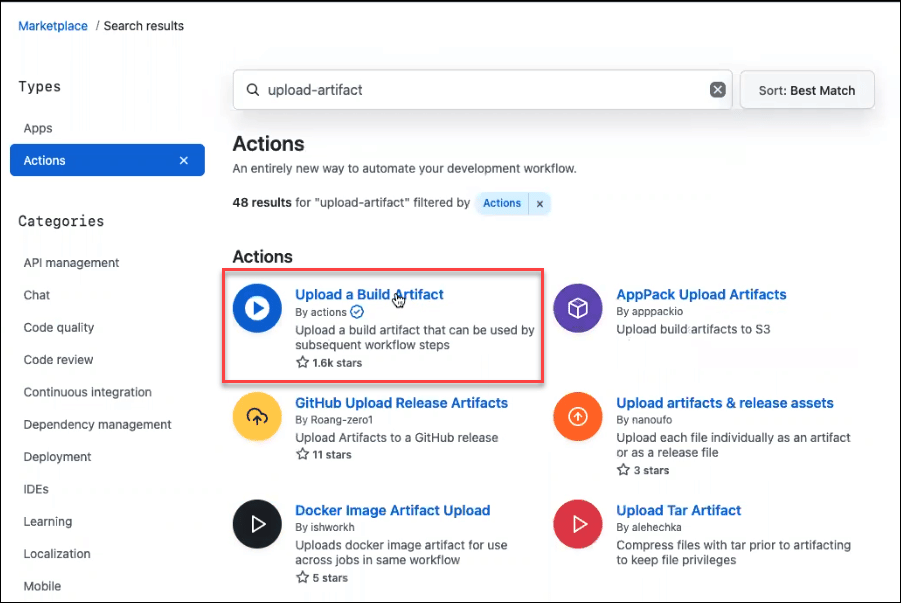Image resolution: width=901 pixels, height=603 pixels.
Task: Go to Marketplace via breadcrumb link
Action: click(53, 25)
